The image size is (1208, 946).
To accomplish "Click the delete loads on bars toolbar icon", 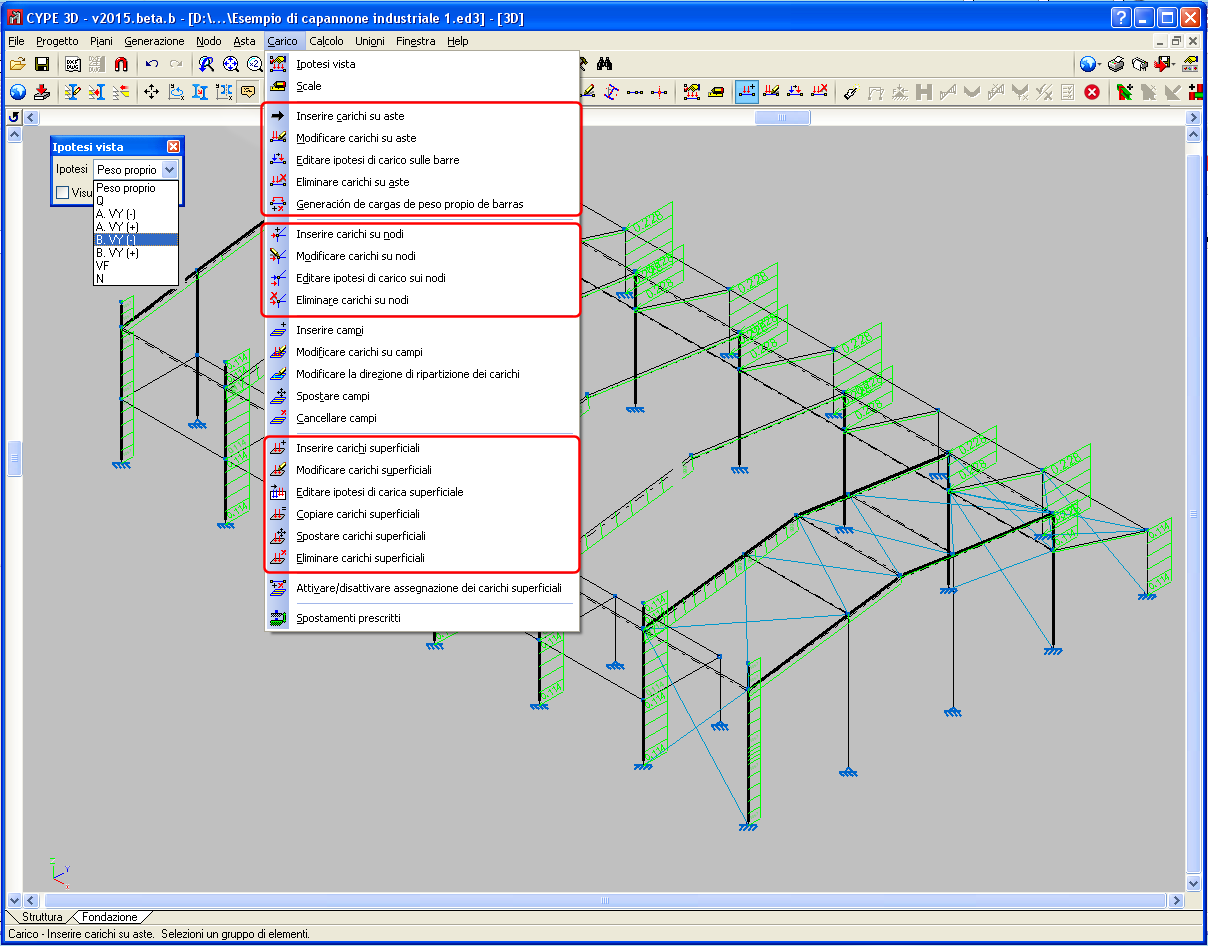I will pyautogui.click(x=820, y=92).
